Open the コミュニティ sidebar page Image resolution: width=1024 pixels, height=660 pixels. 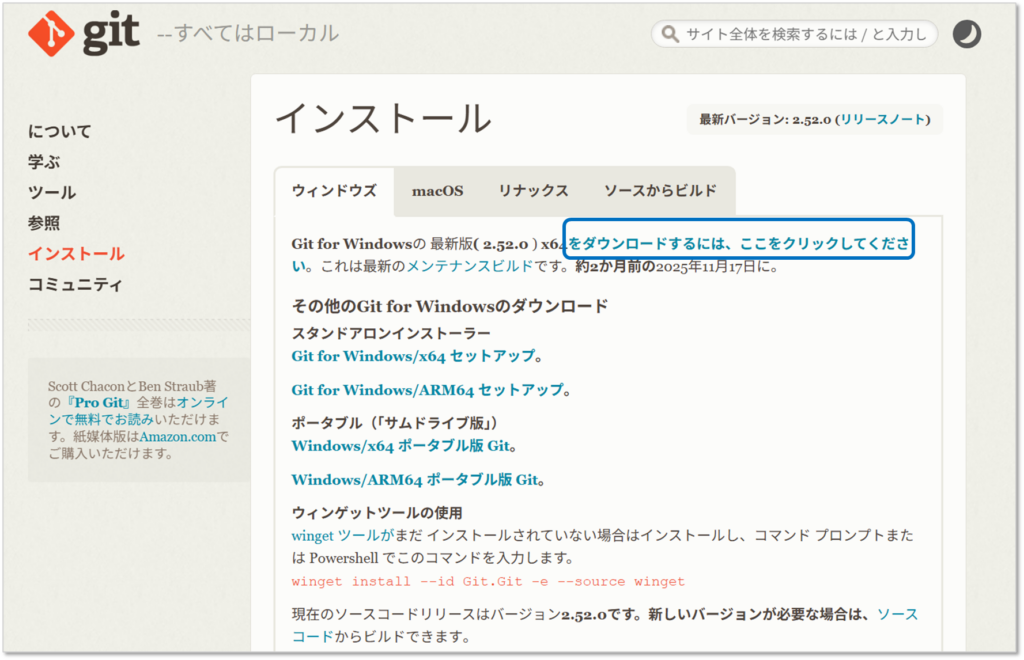[75, 285]
